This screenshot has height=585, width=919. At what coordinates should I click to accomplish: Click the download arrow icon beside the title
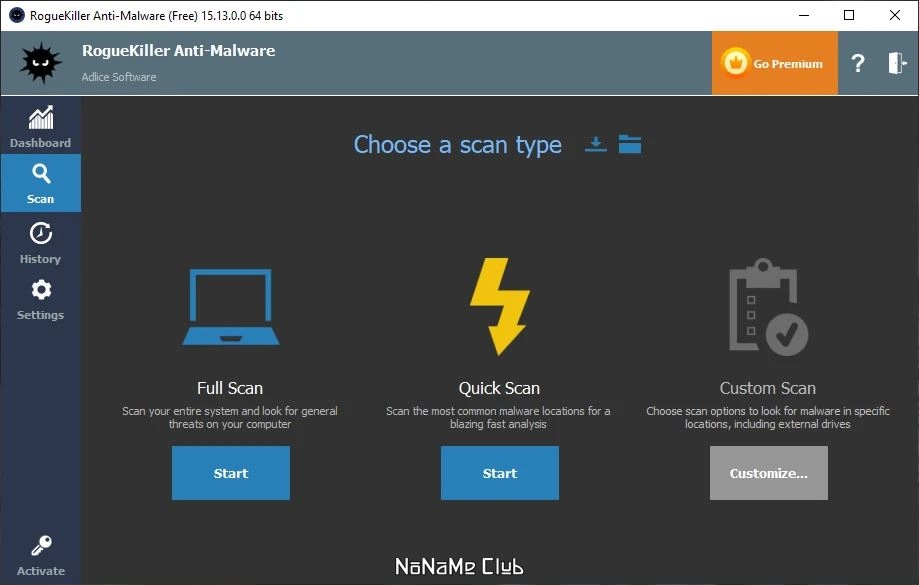595,144
